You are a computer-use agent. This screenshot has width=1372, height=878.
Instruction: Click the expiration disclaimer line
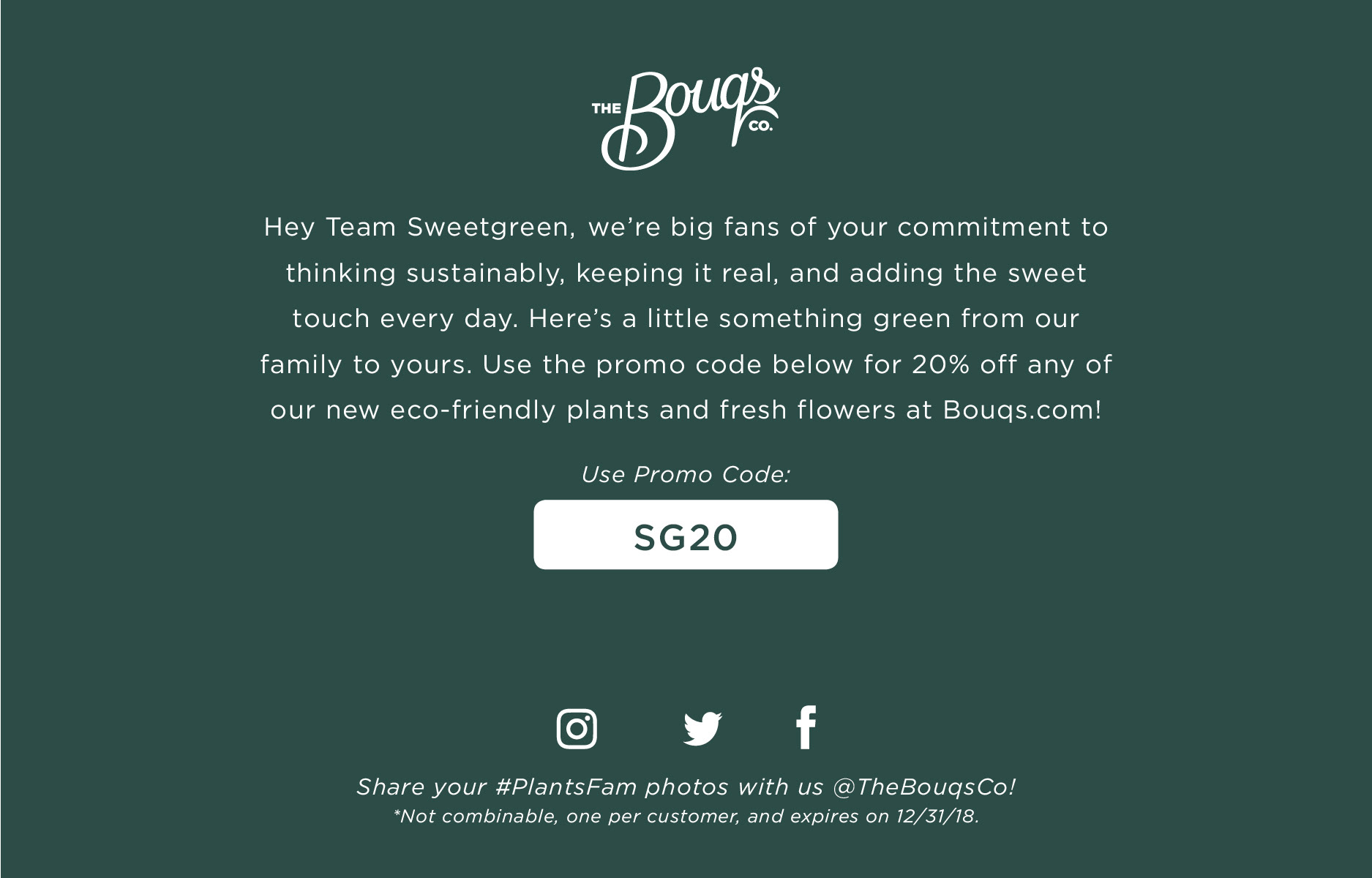[686, 817]
